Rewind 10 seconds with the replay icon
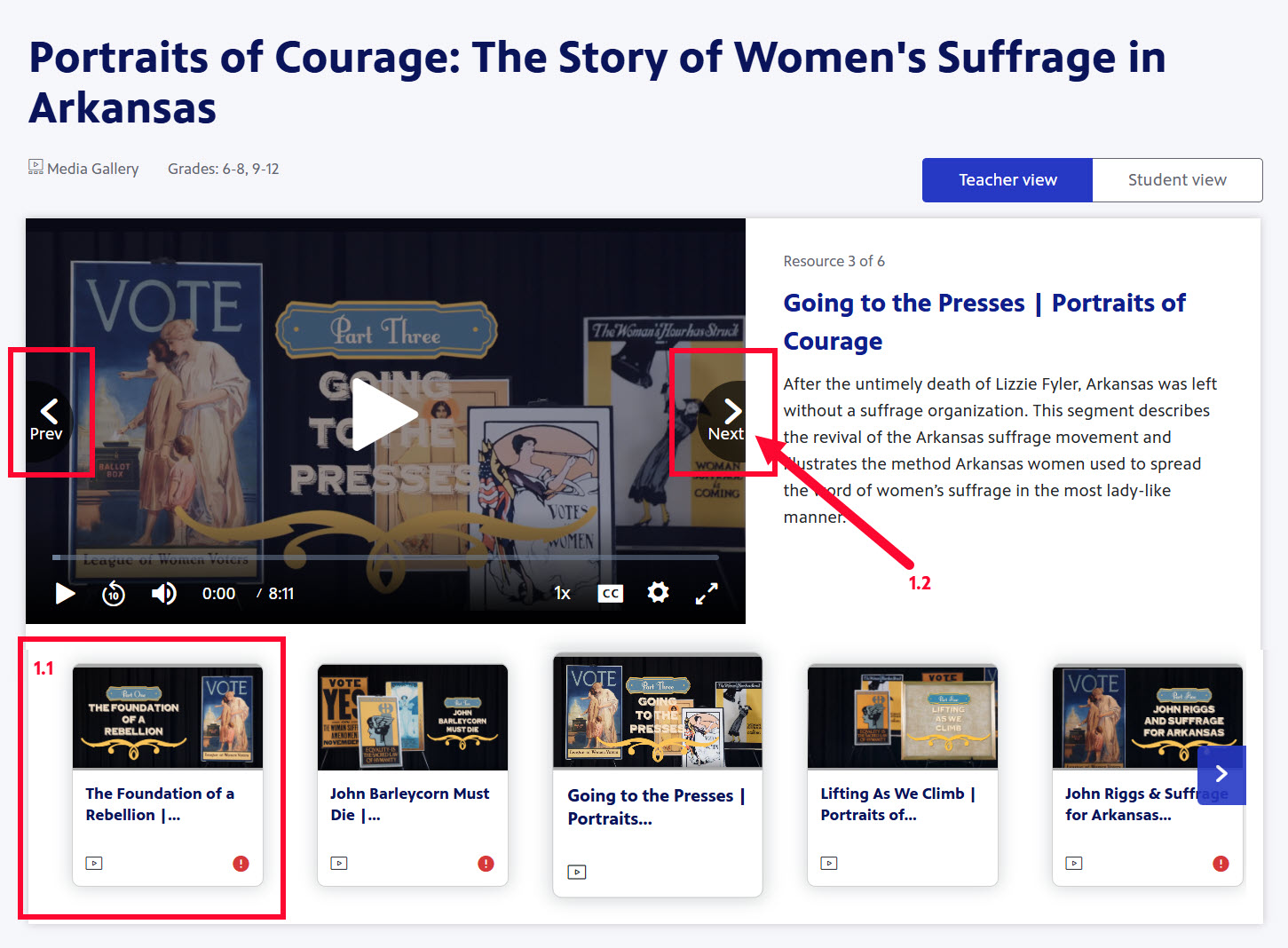The height and width of the screenshot is (948, 1288). [x=114, y=593]
